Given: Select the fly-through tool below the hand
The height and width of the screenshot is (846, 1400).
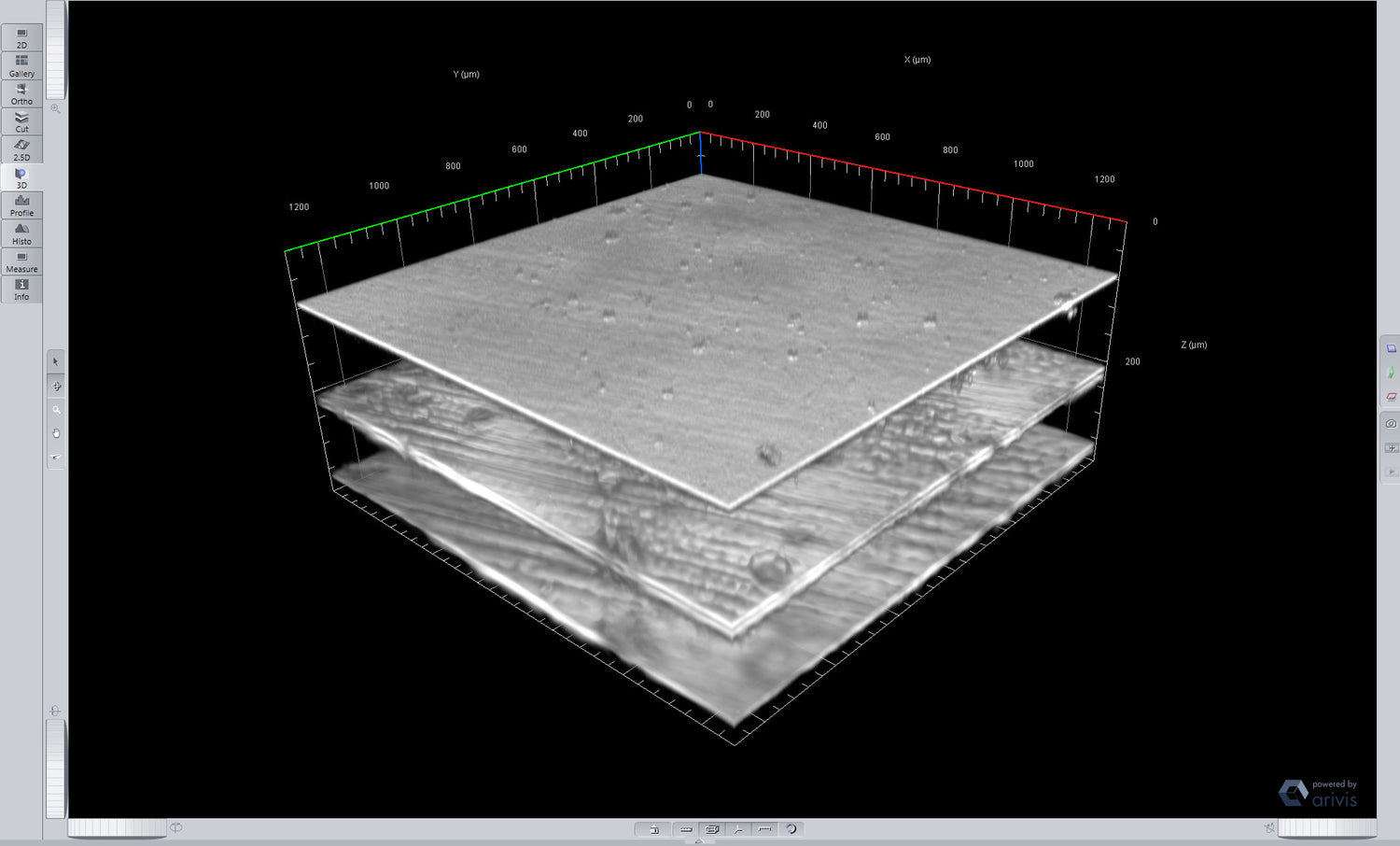Looking at the screenshot, I should point(56,457).
